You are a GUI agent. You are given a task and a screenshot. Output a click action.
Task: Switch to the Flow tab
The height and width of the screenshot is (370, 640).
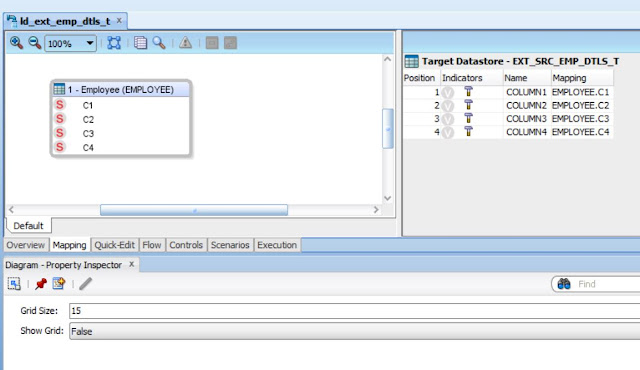point(152,245)
